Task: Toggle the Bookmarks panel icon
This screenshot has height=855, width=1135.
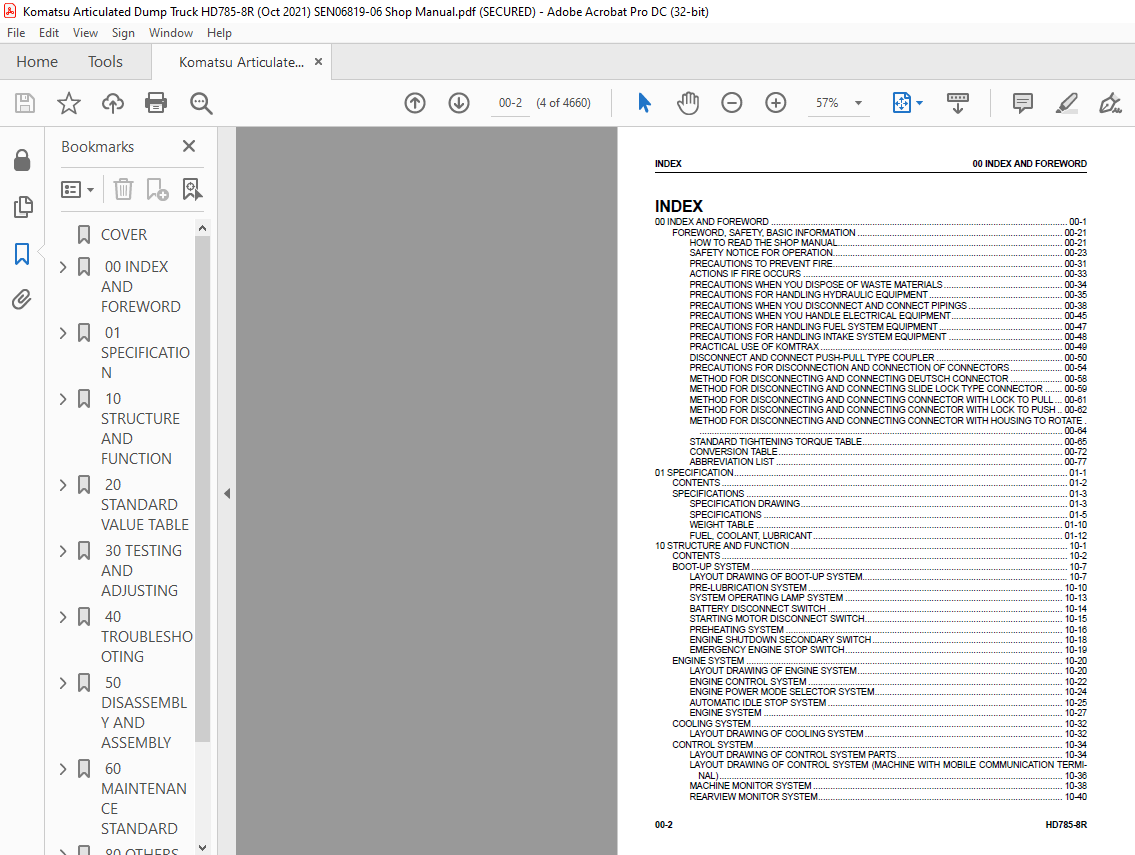Action: pos(22,253)
